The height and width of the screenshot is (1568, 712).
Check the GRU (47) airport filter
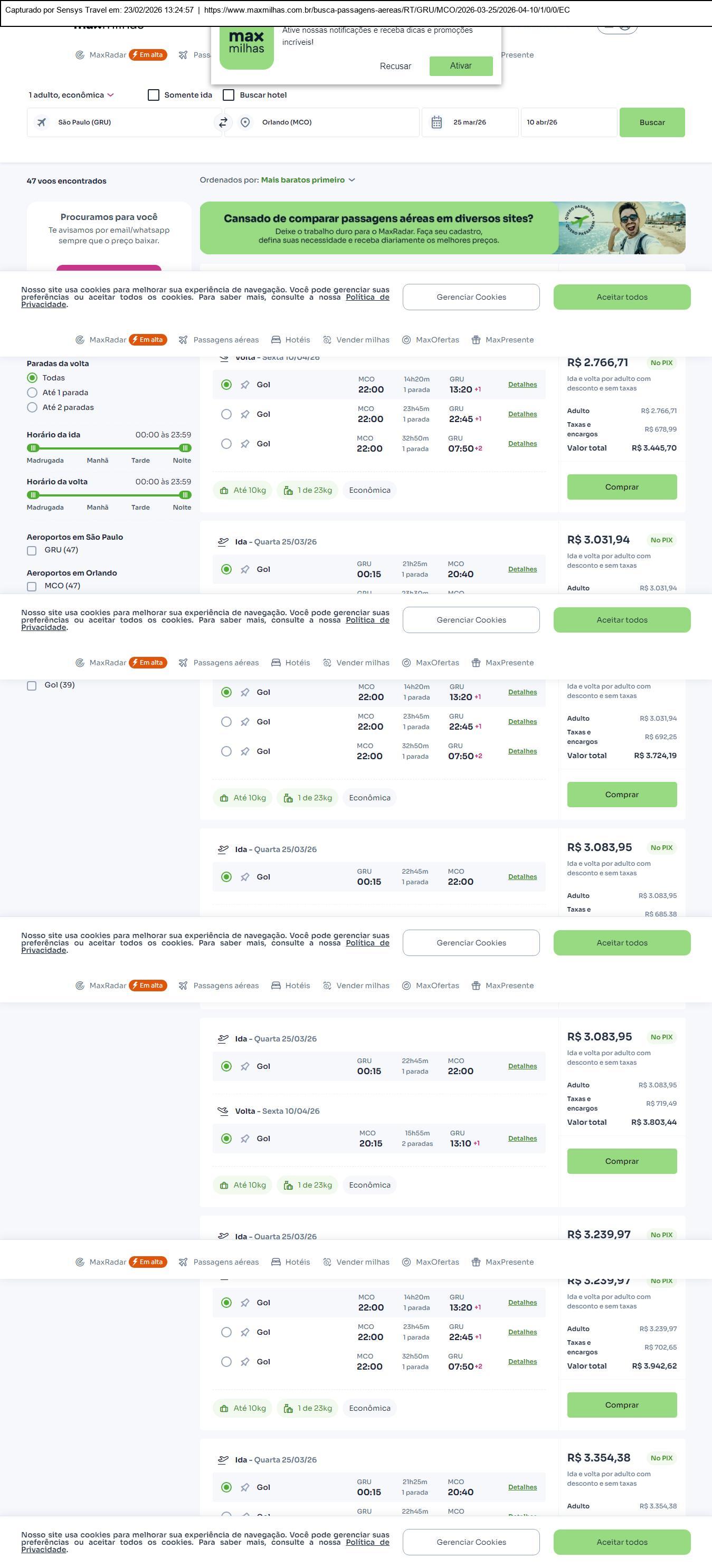click(32, 551)
